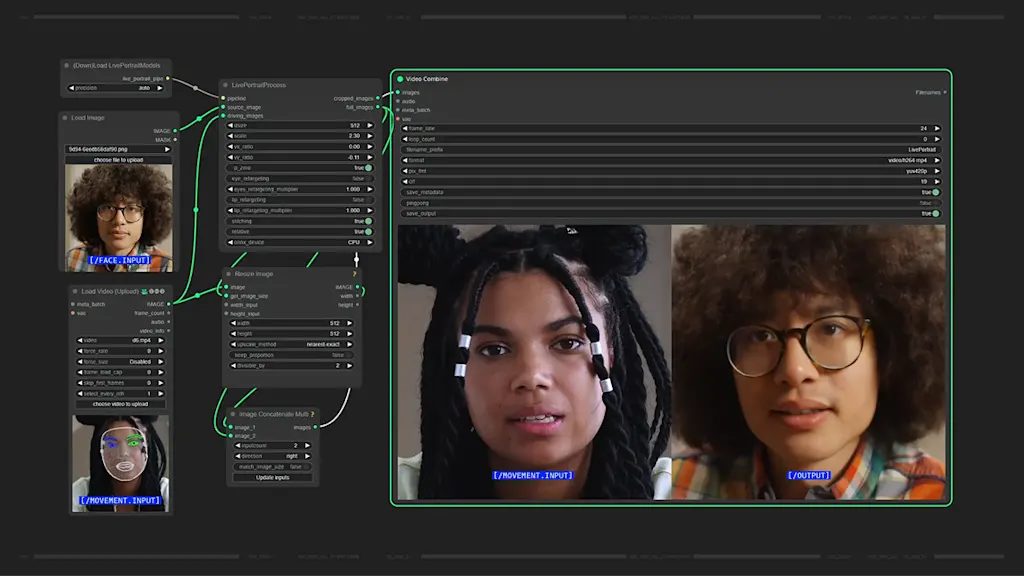Collapse the Video Combine node using its green dot
Image resolution: width=1024 pixels, height=576 pixels.
400,79
